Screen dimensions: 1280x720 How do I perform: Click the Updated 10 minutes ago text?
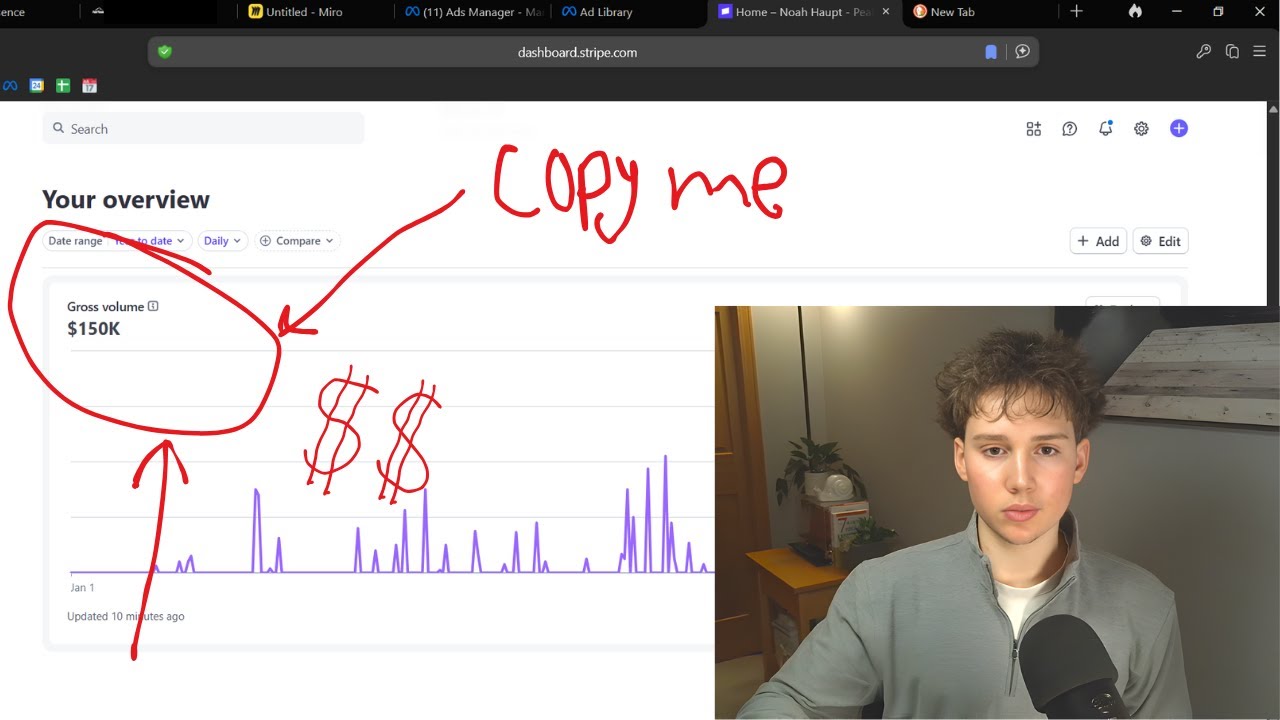pyautogui.click(x=126, y=616)
